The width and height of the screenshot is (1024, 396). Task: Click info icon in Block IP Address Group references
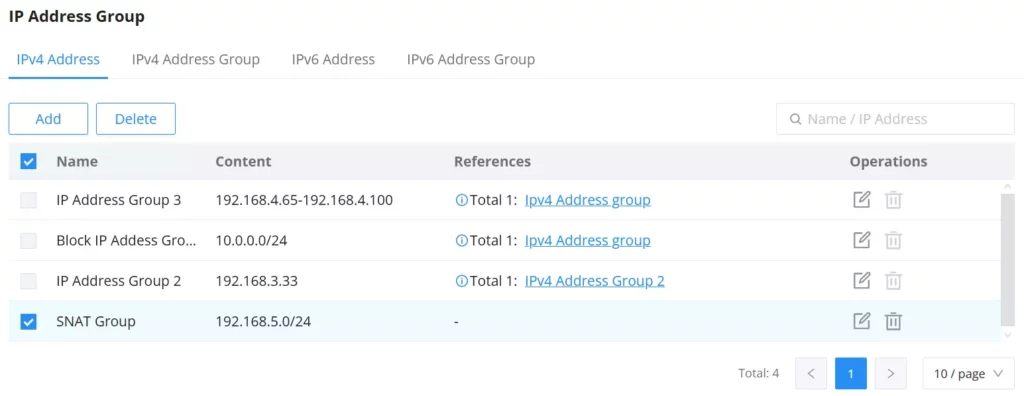click(461, 240)
